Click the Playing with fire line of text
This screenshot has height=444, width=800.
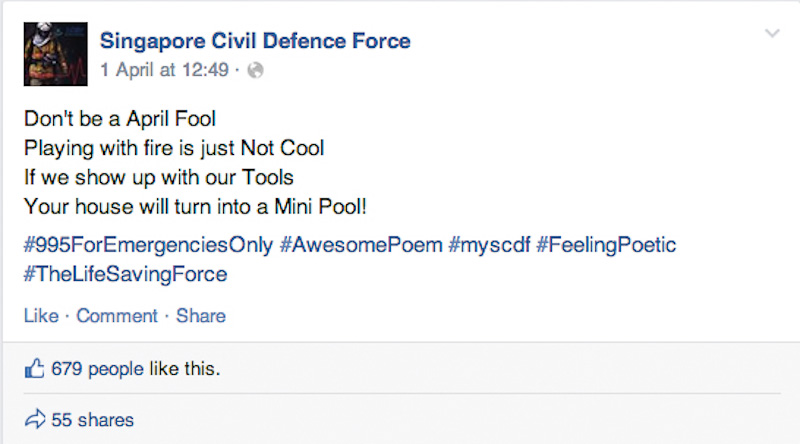pos(174,149)
